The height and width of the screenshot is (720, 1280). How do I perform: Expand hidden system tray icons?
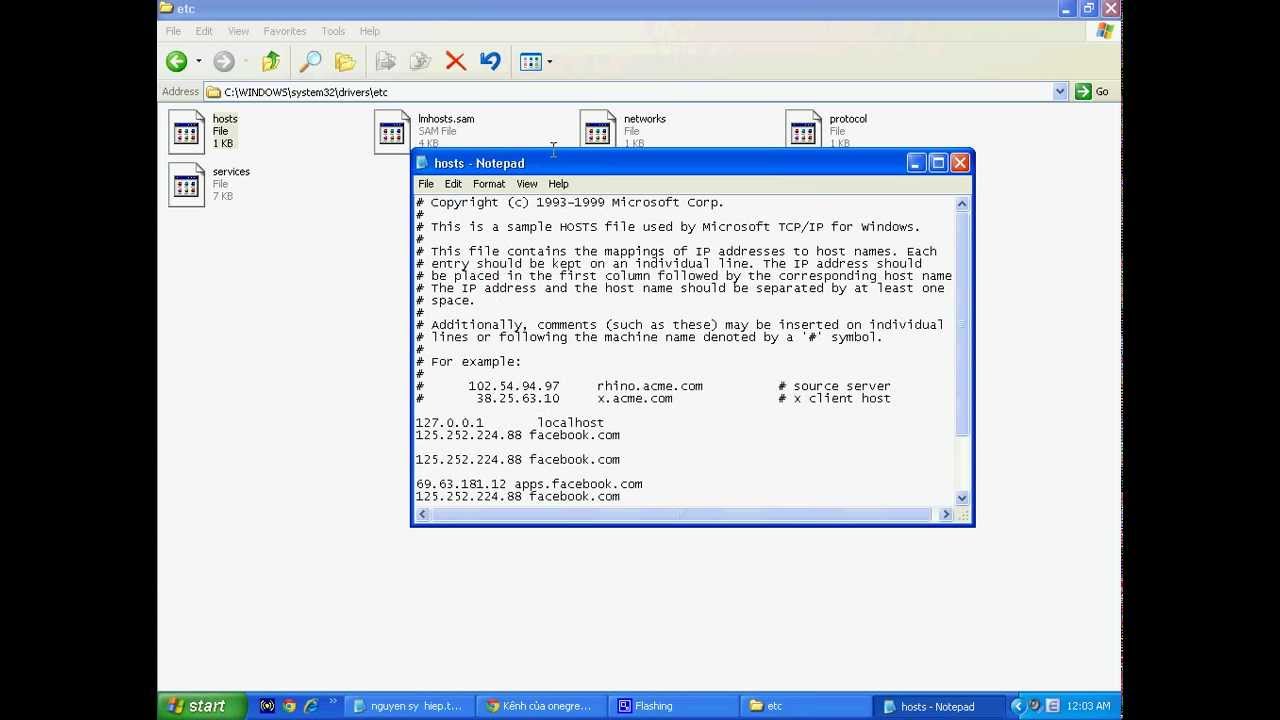[x=1018, y=706]
